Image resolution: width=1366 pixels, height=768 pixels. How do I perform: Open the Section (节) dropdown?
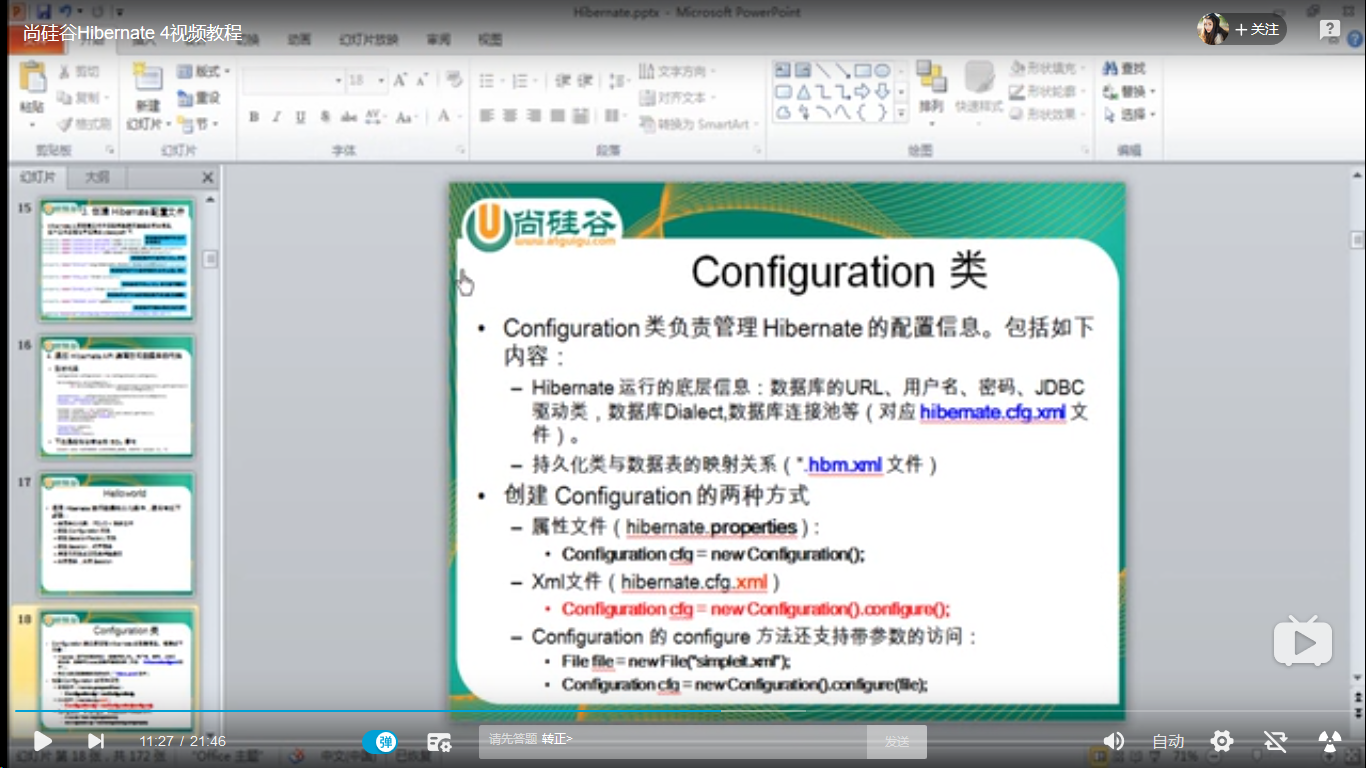click(x=198, y=124)
